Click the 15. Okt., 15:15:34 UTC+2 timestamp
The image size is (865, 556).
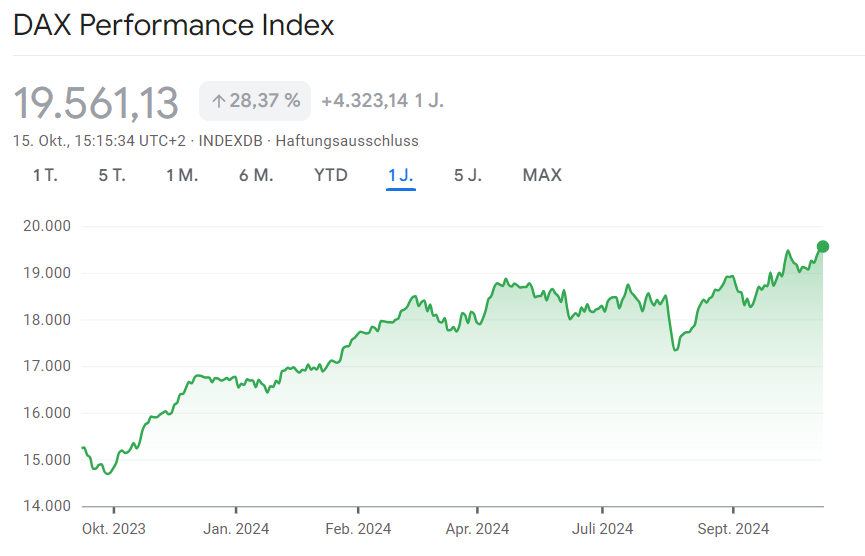99,141
